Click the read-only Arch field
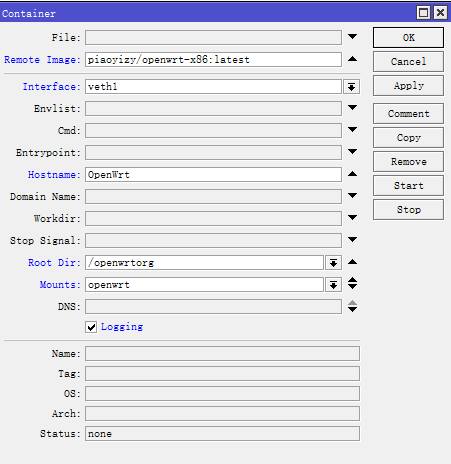 click(222, 414)
